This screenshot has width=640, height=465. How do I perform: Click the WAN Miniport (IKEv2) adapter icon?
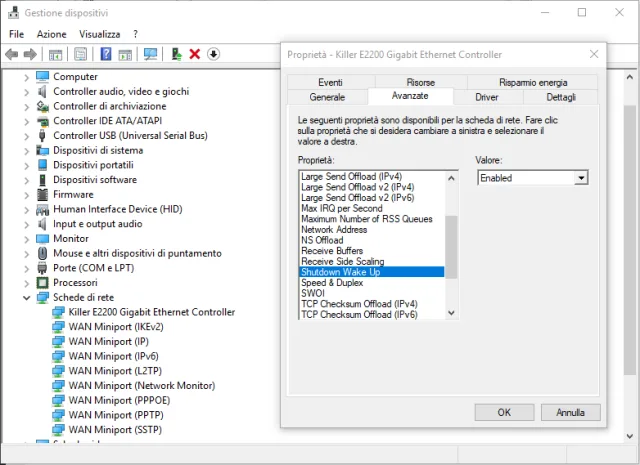coord(58,327)
